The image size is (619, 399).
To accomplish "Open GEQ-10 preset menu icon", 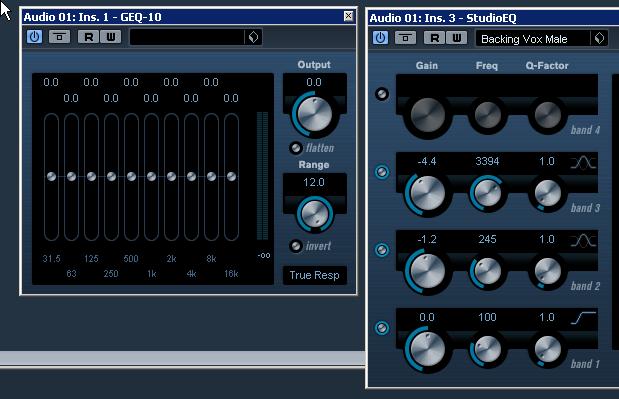I will [x=253, y=37].
